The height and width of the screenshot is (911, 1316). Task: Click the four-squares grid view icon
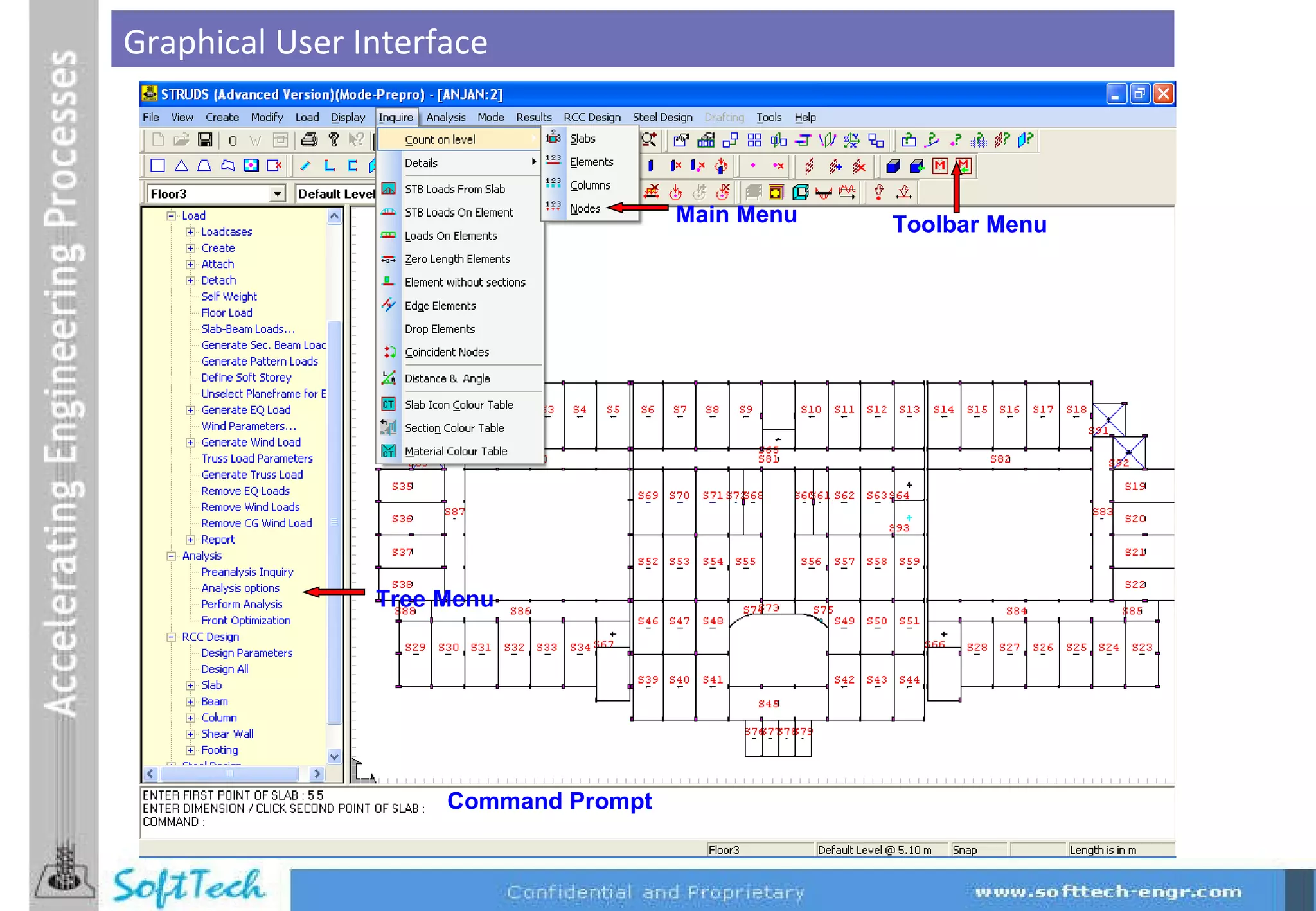pyautogui.click(x=754, y=139)
